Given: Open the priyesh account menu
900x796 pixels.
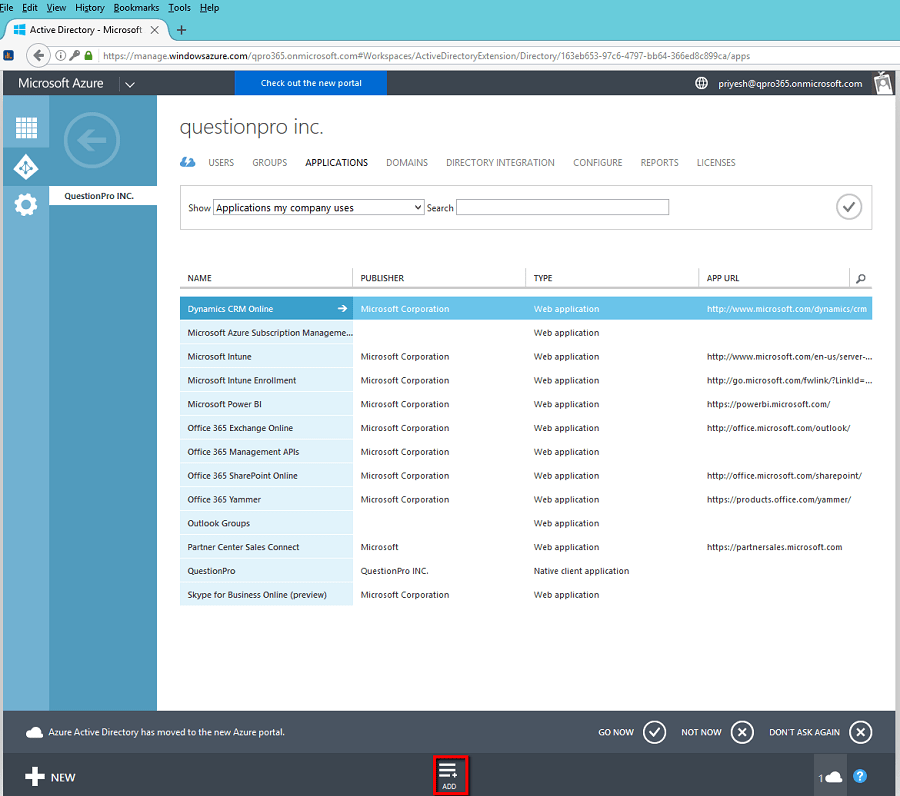Looking at the screenshot, I should tap(790, 84).
